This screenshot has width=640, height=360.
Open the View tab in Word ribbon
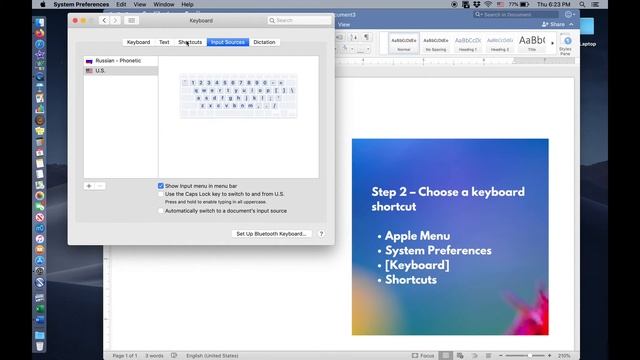tap(344, 24)
